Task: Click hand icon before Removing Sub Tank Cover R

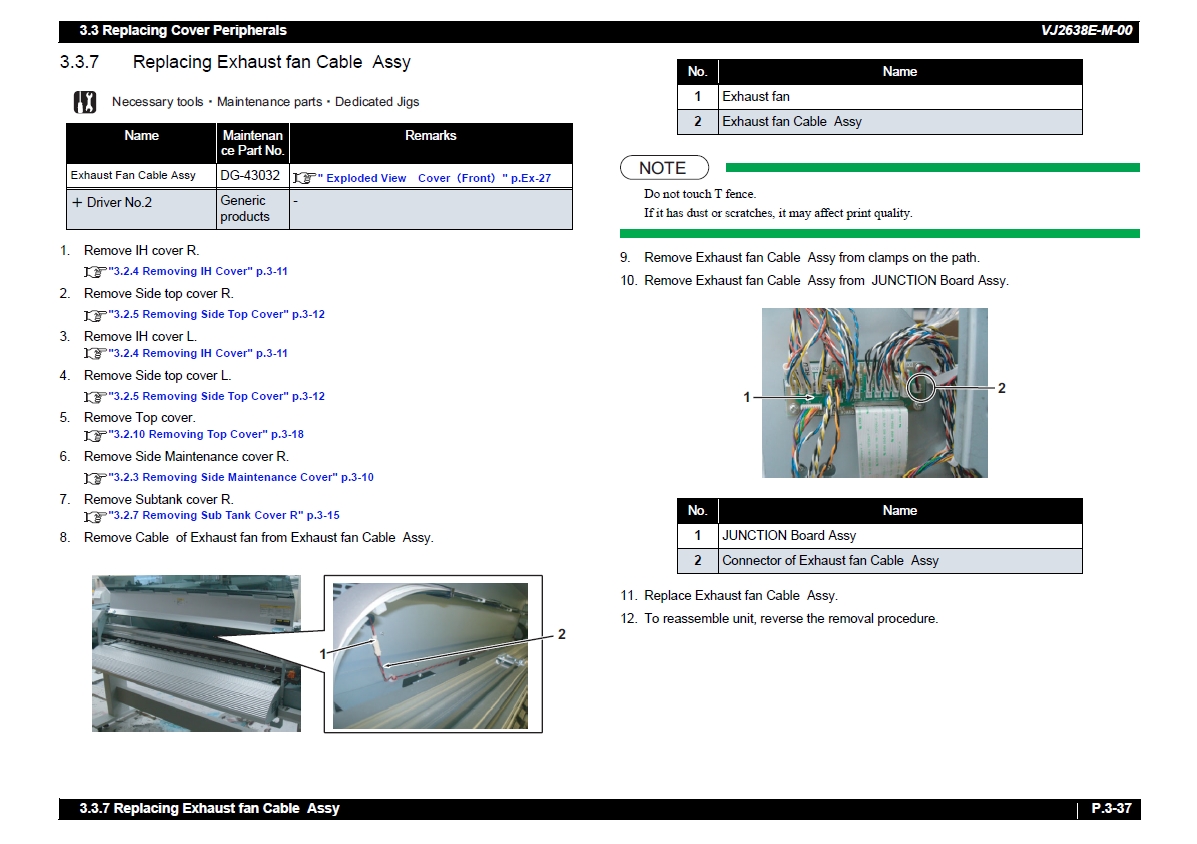Action: pos(95,516)
